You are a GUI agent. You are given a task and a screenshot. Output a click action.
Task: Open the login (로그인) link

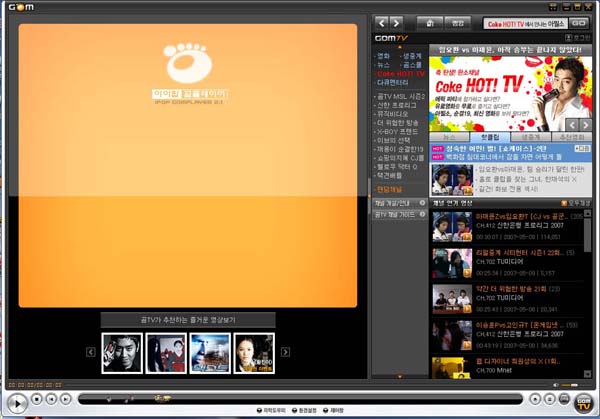point(578,37)
